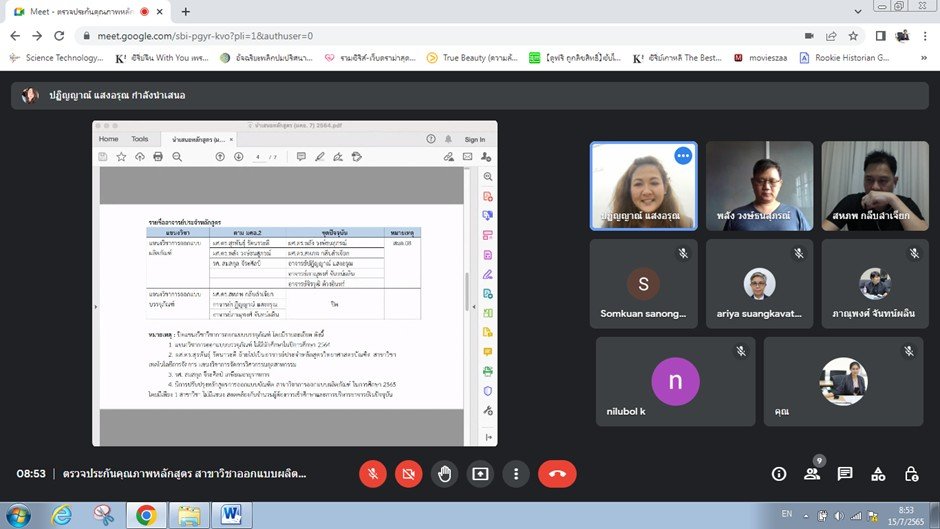The width and height of the screenshot is (940, 529).
Task: Show the participants list panel
Action: (x=812, y=474)
